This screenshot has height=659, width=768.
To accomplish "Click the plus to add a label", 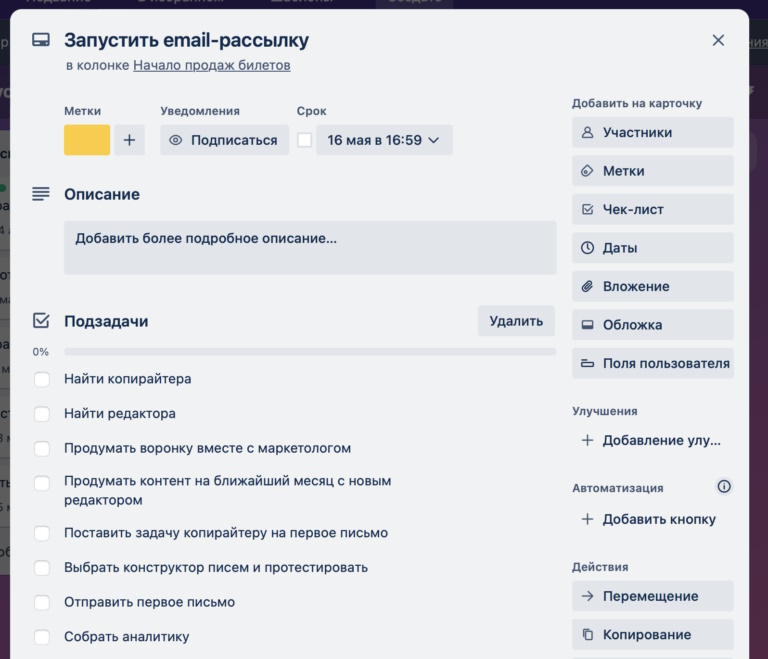I will click(x=129, y=140).
